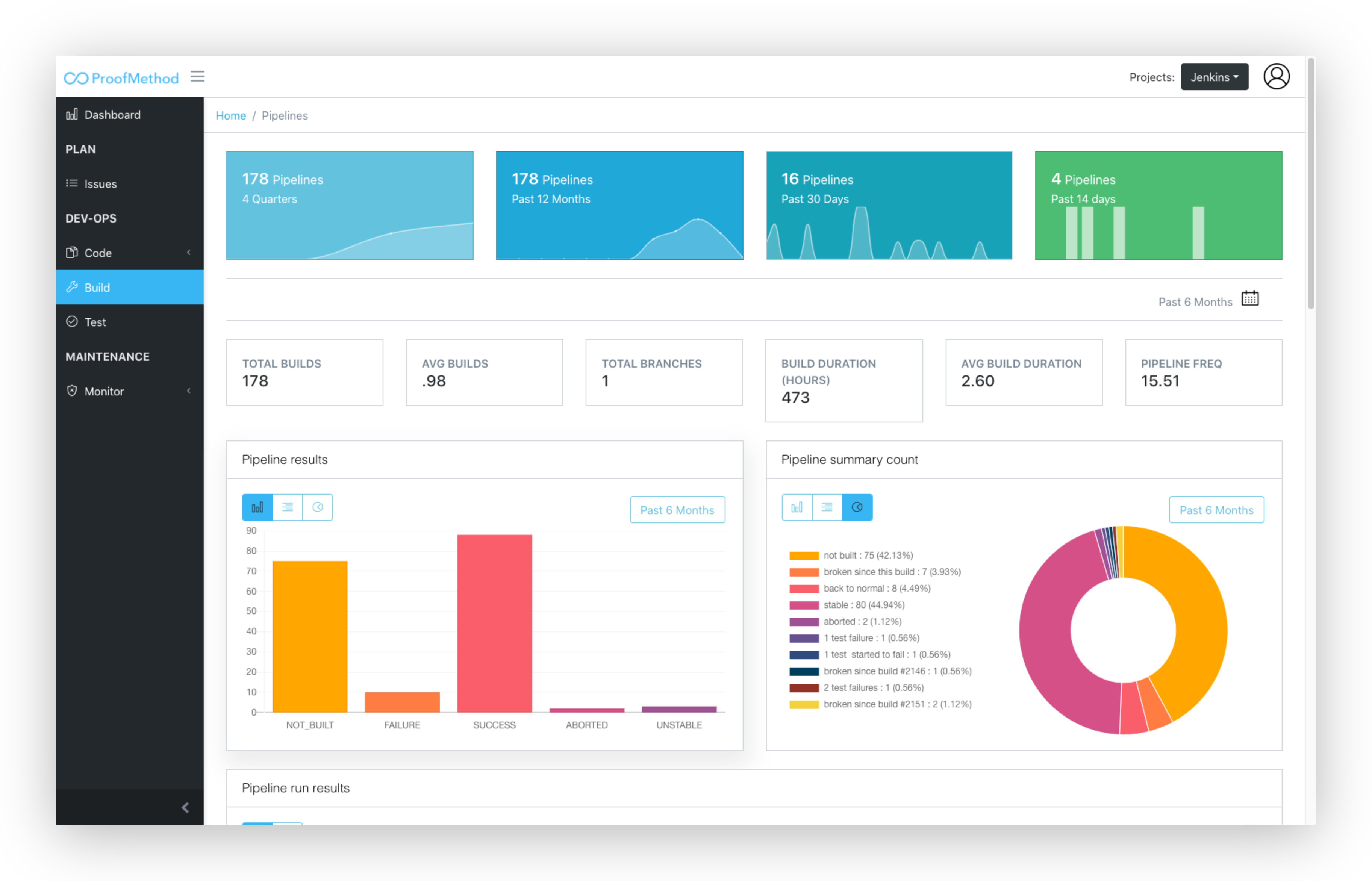Select Test in the sidebar menu
Screen dimensions: 1372x881
point(95,322)
